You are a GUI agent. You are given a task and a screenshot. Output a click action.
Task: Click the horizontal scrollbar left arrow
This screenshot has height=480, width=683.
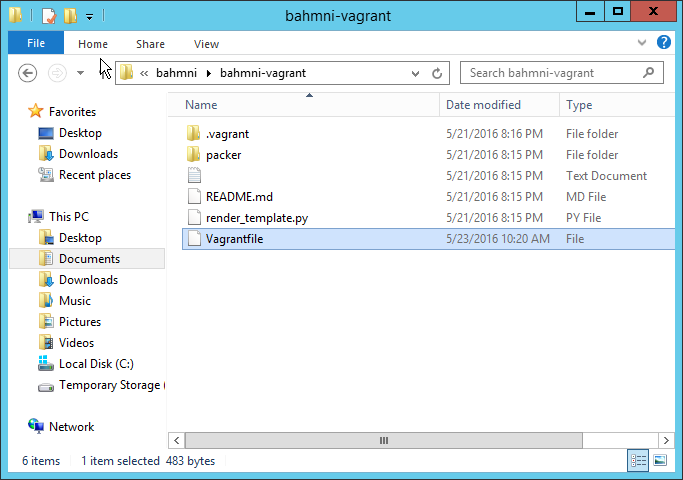(176, 440)
